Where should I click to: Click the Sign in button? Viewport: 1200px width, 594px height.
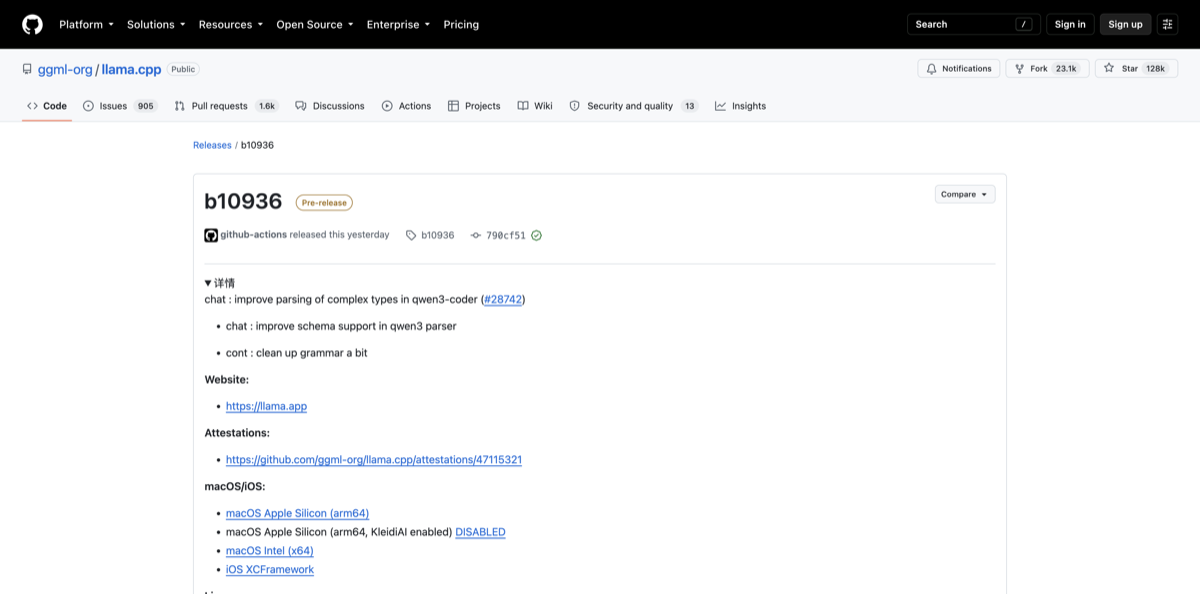click(1070, 24)
